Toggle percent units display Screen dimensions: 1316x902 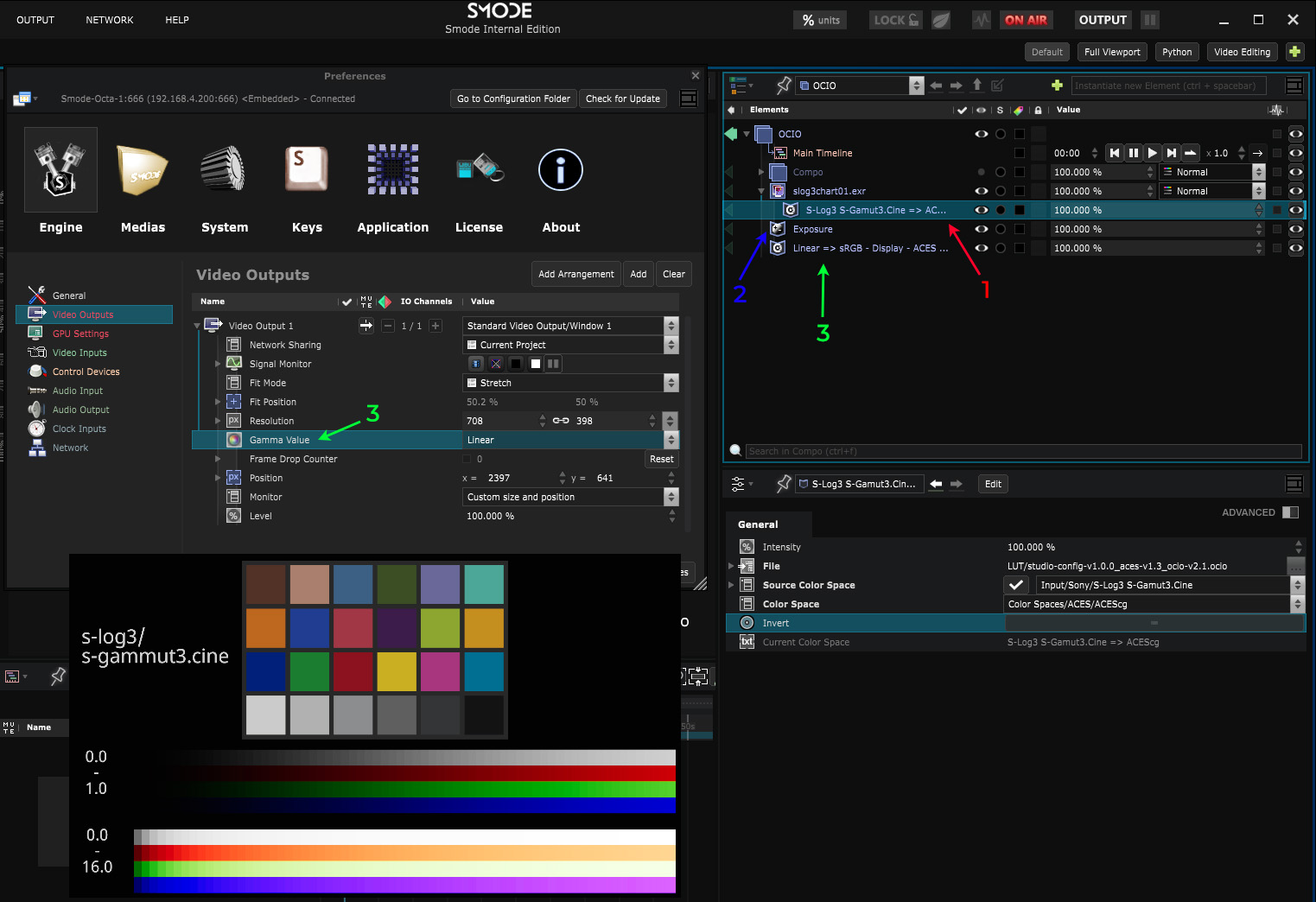pos(820,20)
